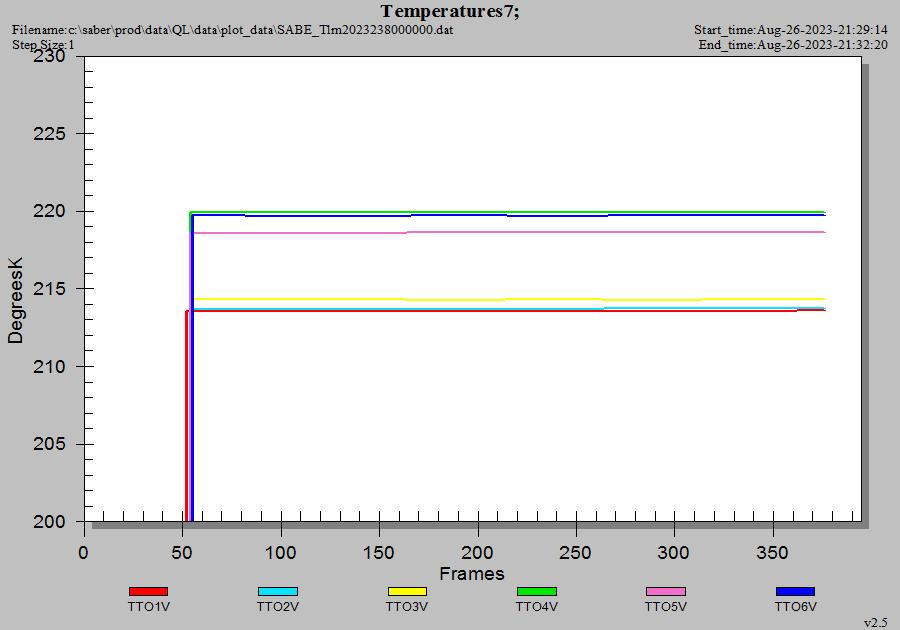The image size is (900, 630).
Task: Click the green TTO4V legend swatch
Action: pyautogui.click(x=537, y=591)
